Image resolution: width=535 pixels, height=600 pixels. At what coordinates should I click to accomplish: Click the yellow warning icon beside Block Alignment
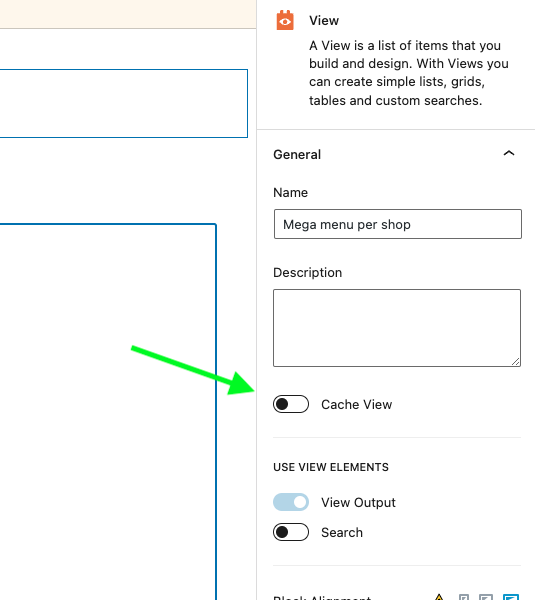(439, 597)
